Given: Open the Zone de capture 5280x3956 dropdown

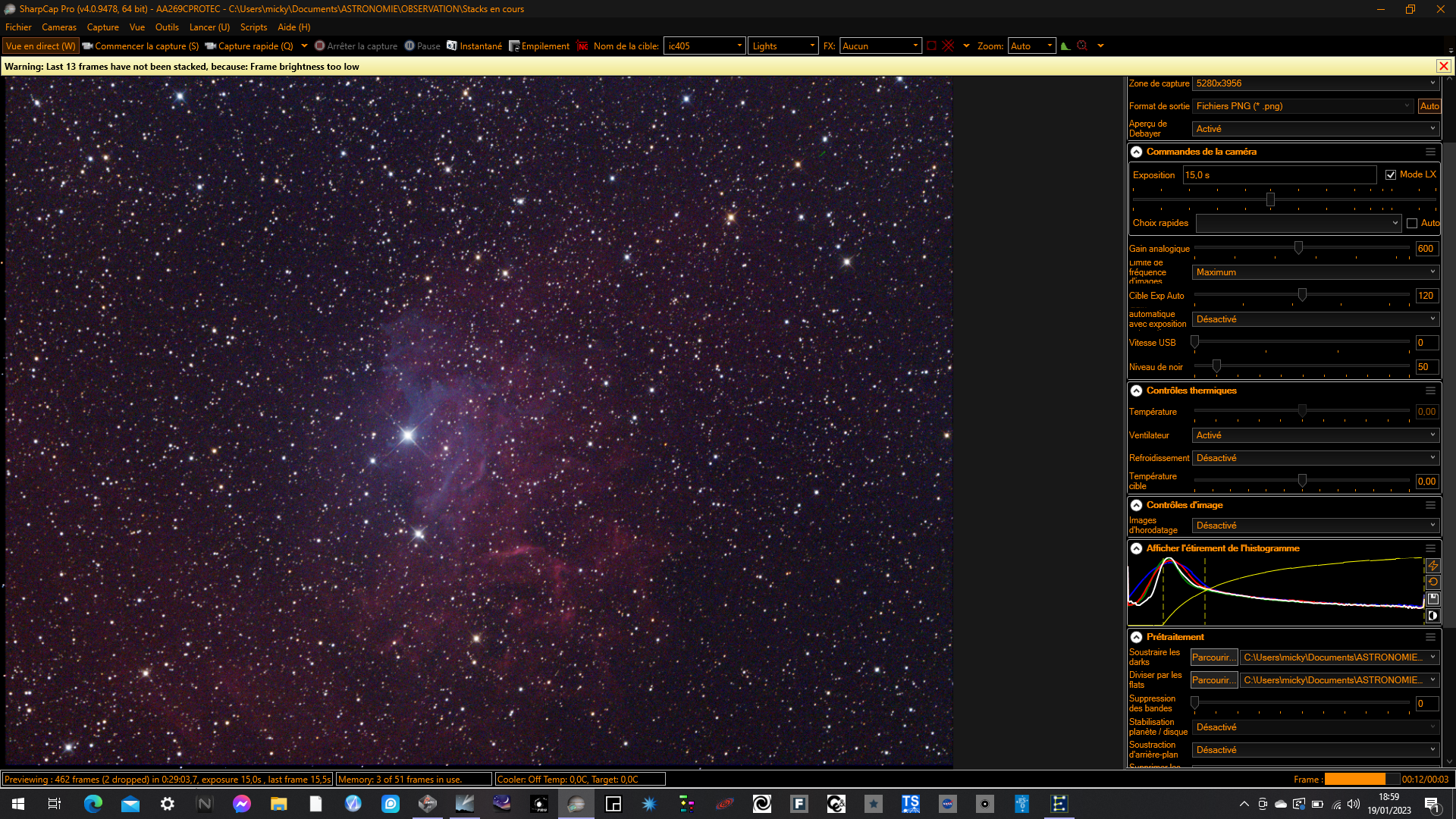Looking at the screenshot, I should 1316,83.
